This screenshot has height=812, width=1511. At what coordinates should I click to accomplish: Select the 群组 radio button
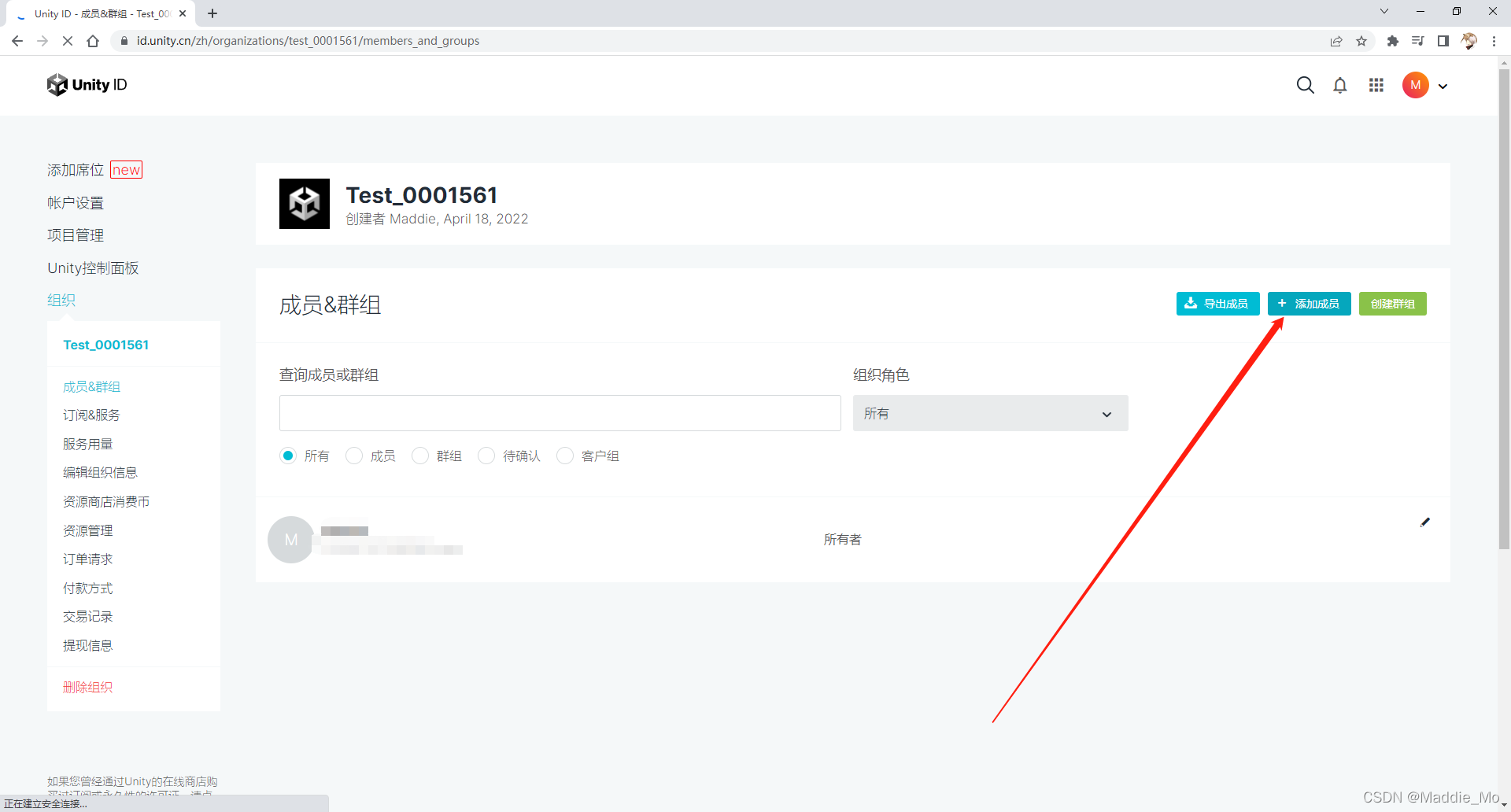tap(420, 456)
